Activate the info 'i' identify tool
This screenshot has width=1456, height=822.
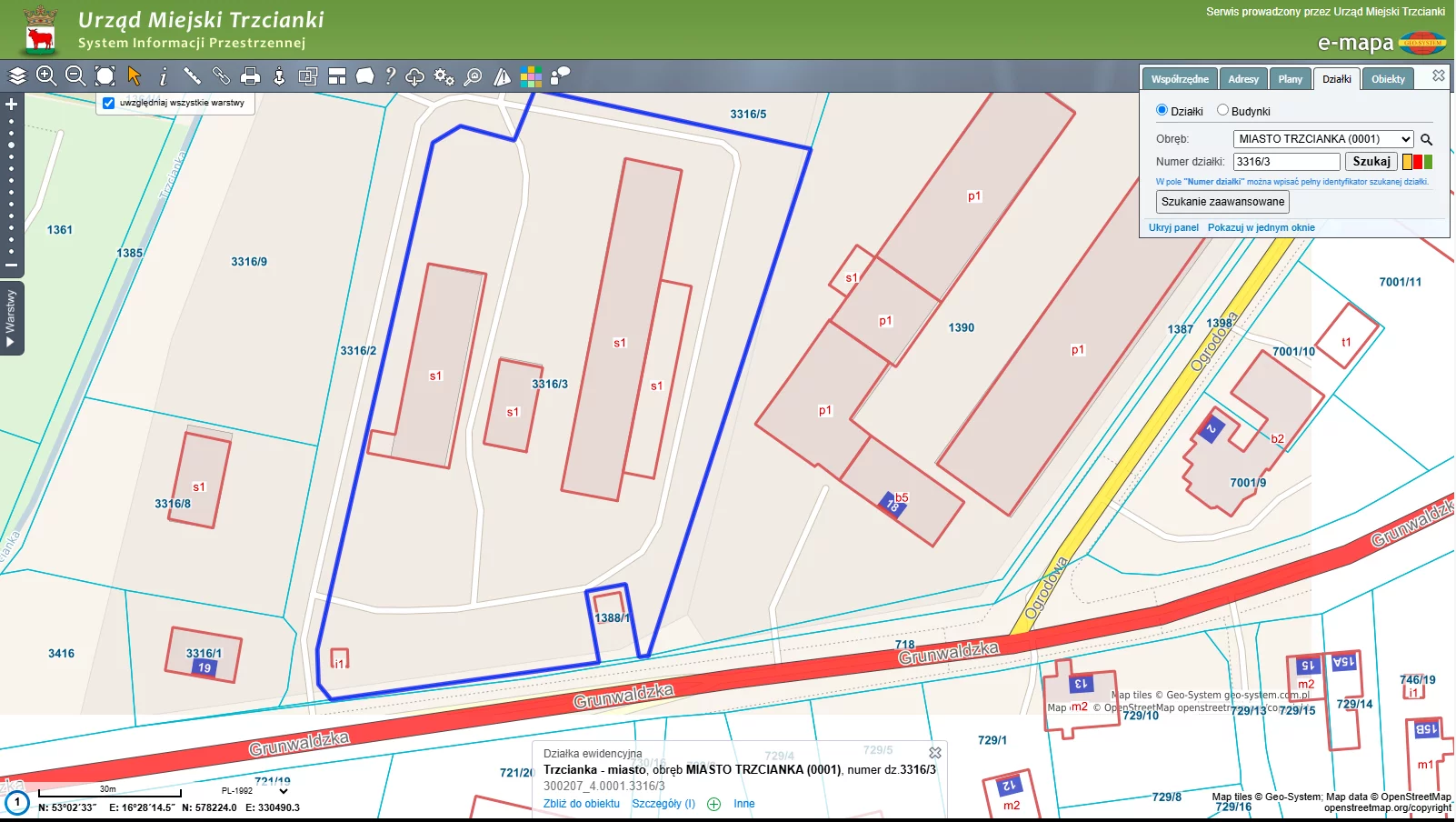click(x=164, y=76)
